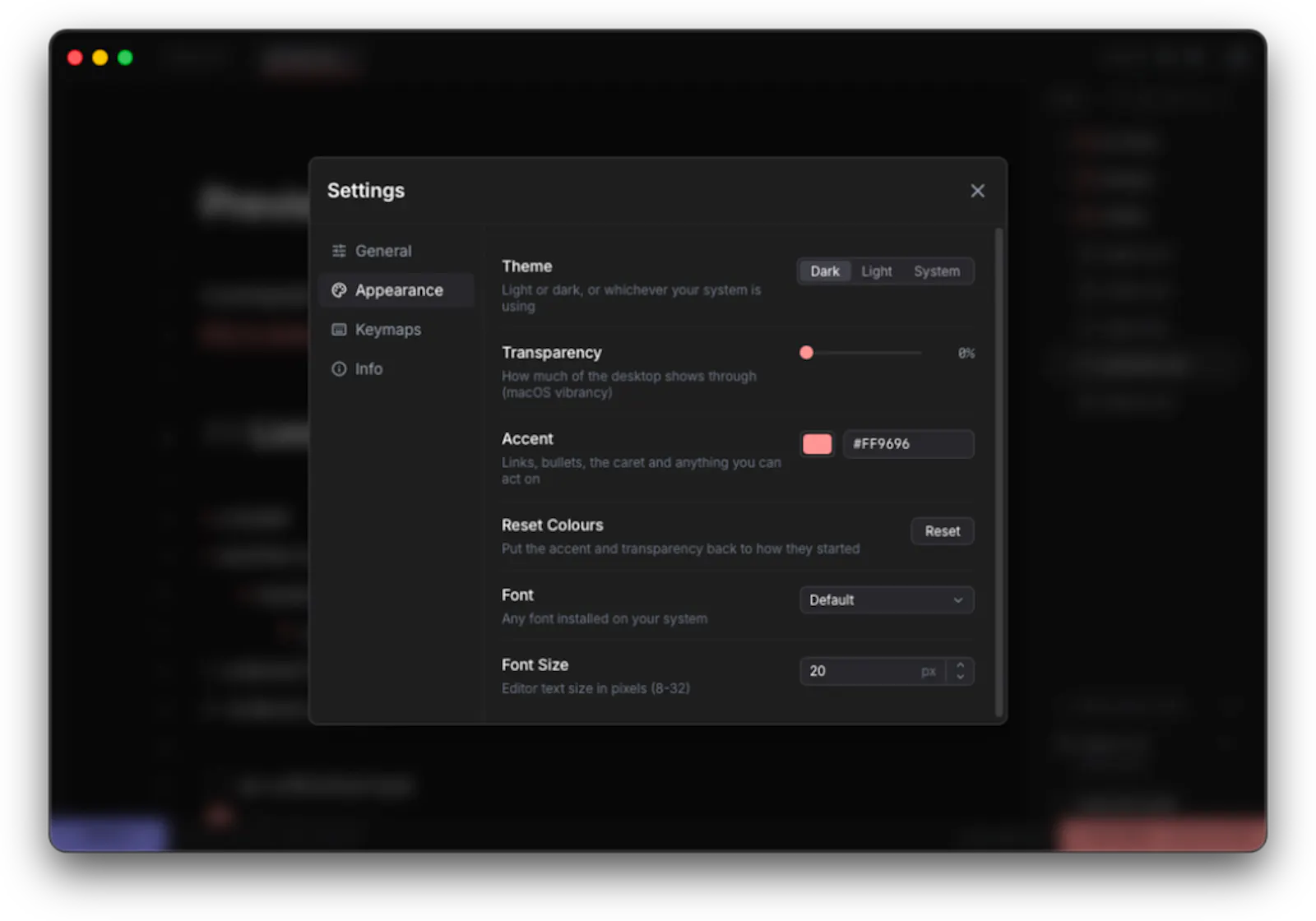Increase font size with up stepper arrow
This screenshot has height=921, width=1316.
click(x=960, y=665)
